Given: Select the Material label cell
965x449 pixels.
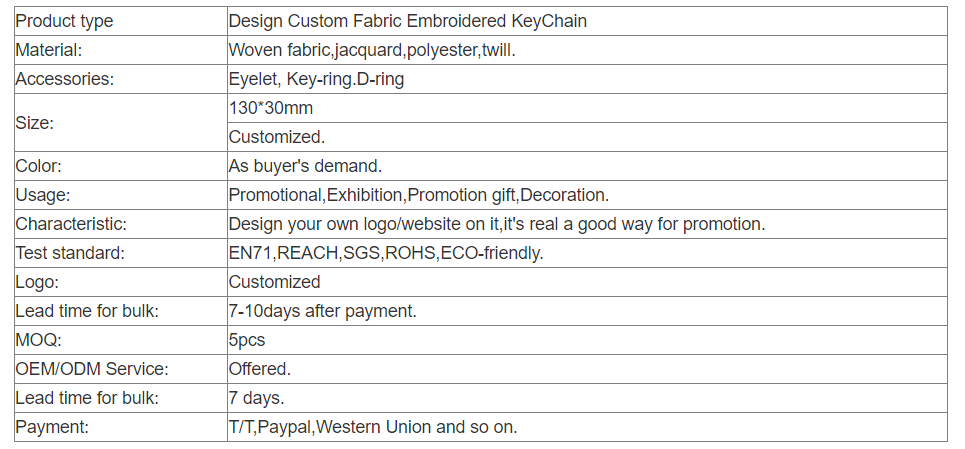Looking at the screenshot, I should (121, 50).
